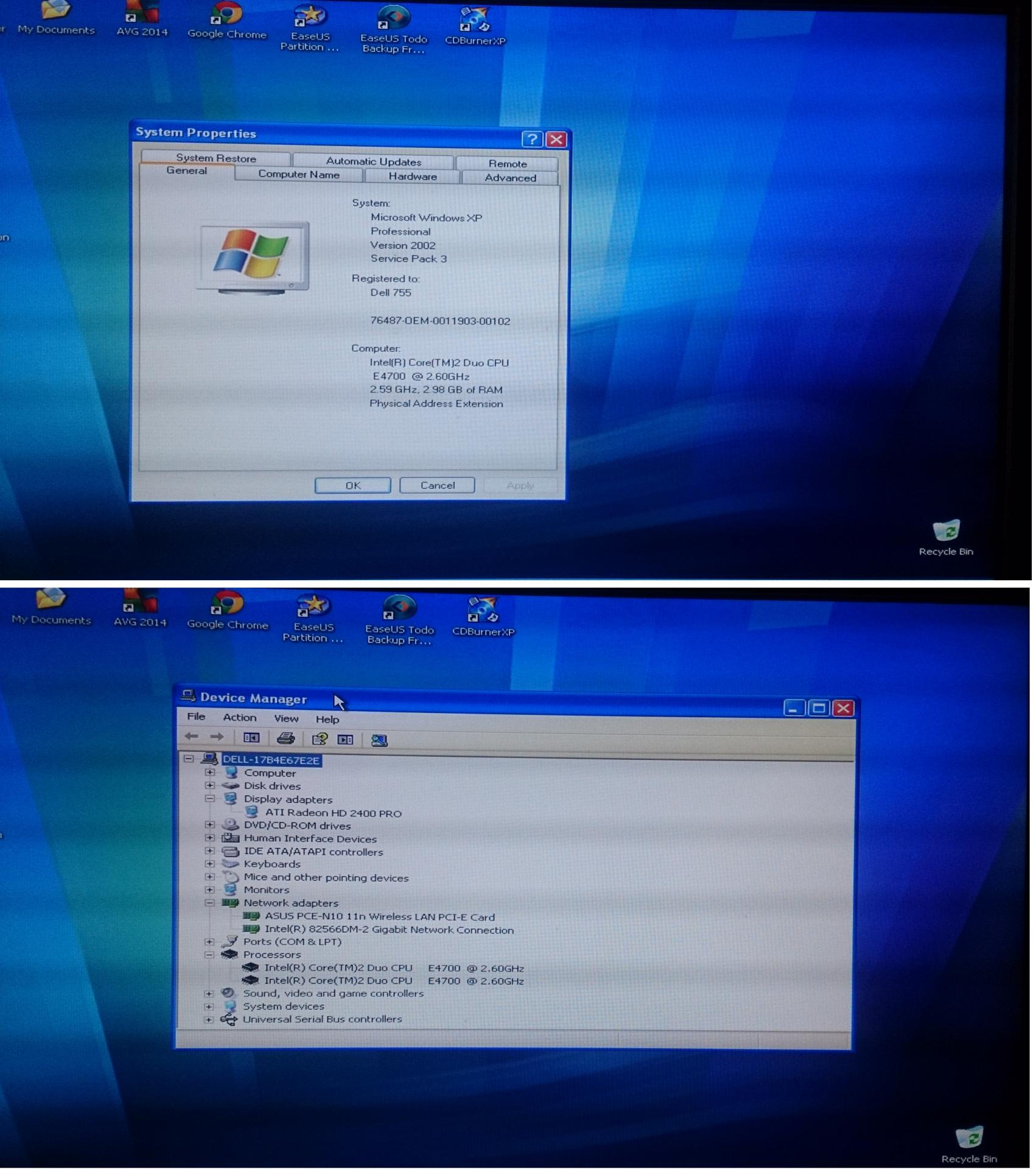Screen dimensions: 1036x1169
Task: Collapse the Processors category
Action: [209, 955]
